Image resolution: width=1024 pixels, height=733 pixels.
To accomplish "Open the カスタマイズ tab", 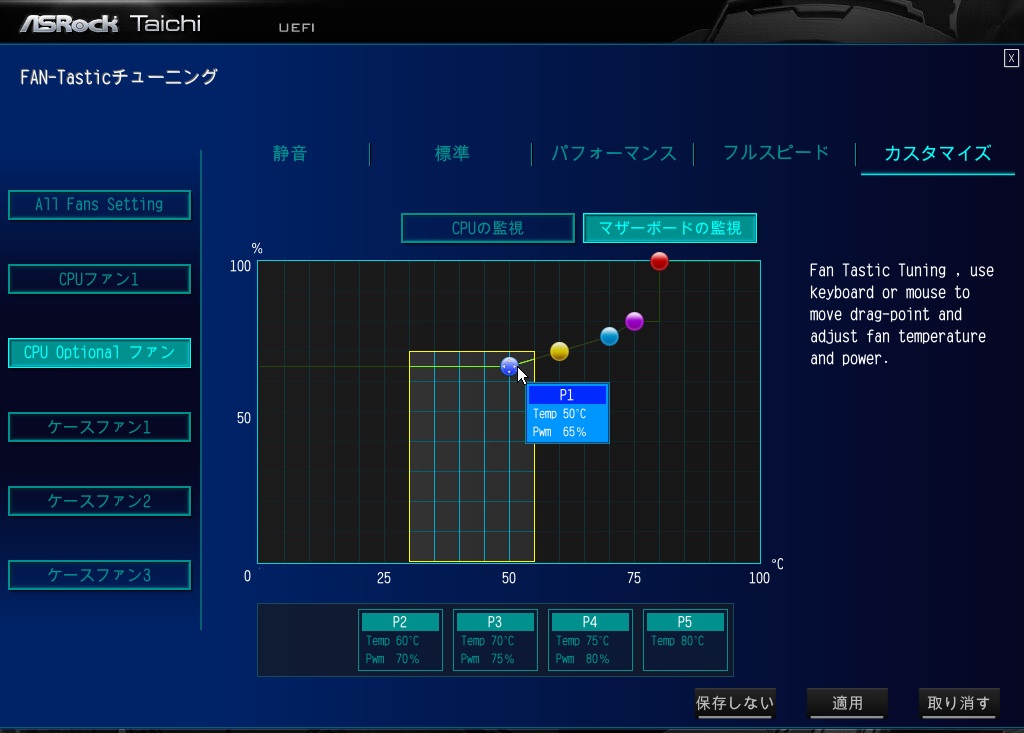I will point(937,153).
